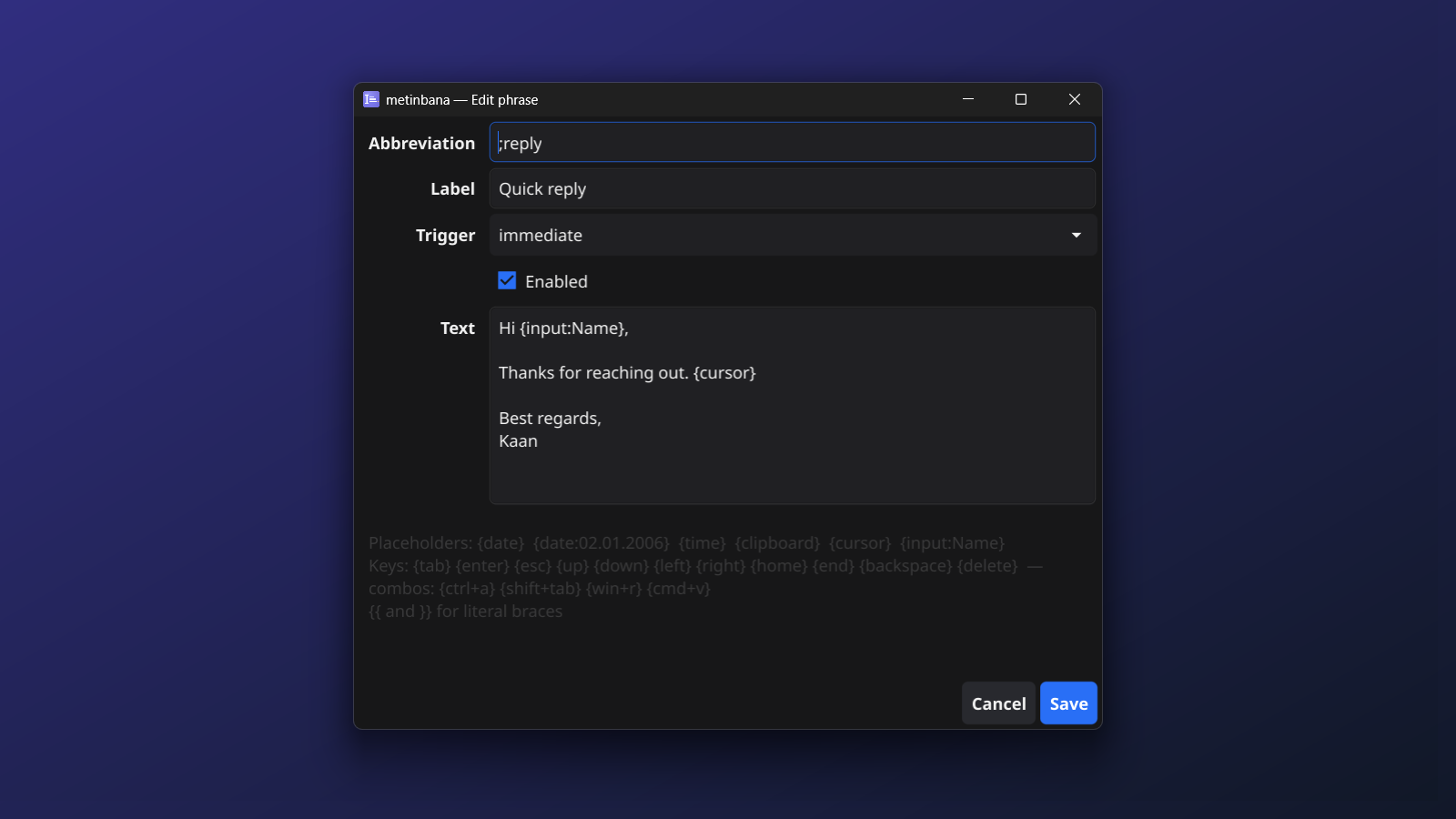Minimize the Edit phrase window
1456x819 pixels.
[968, 99]
